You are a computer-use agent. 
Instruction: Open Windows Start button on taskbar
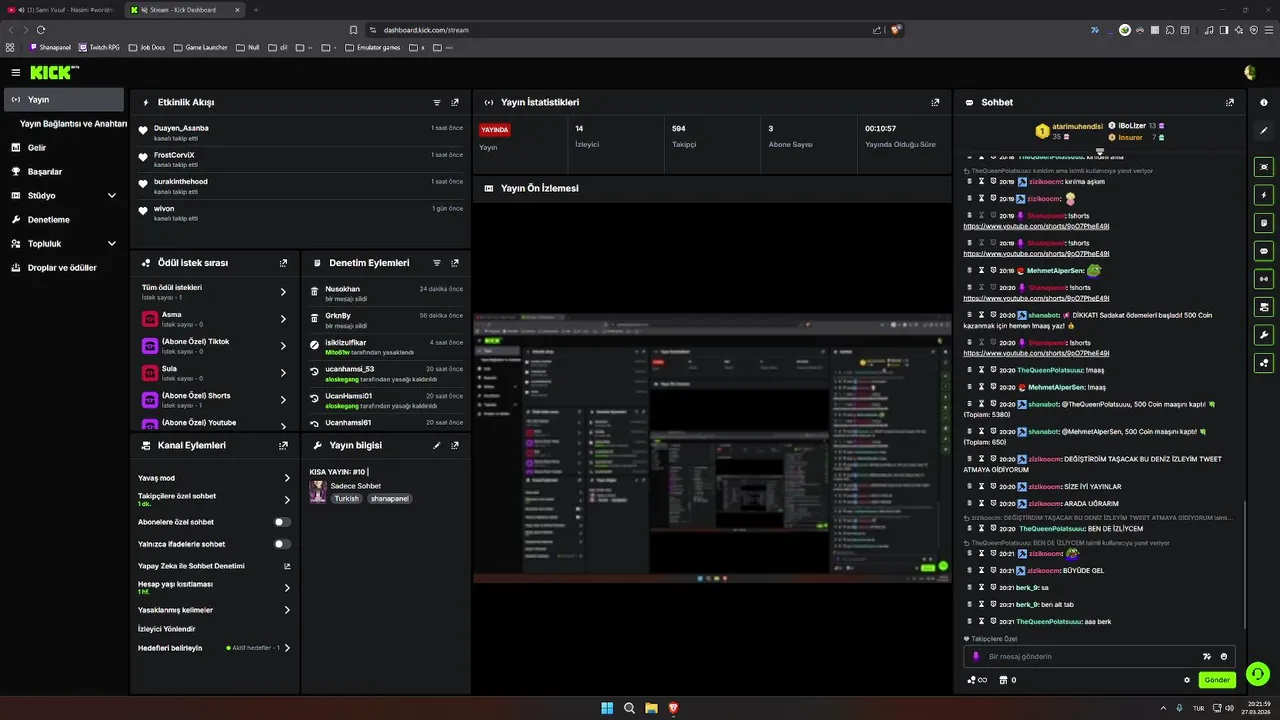607,708
